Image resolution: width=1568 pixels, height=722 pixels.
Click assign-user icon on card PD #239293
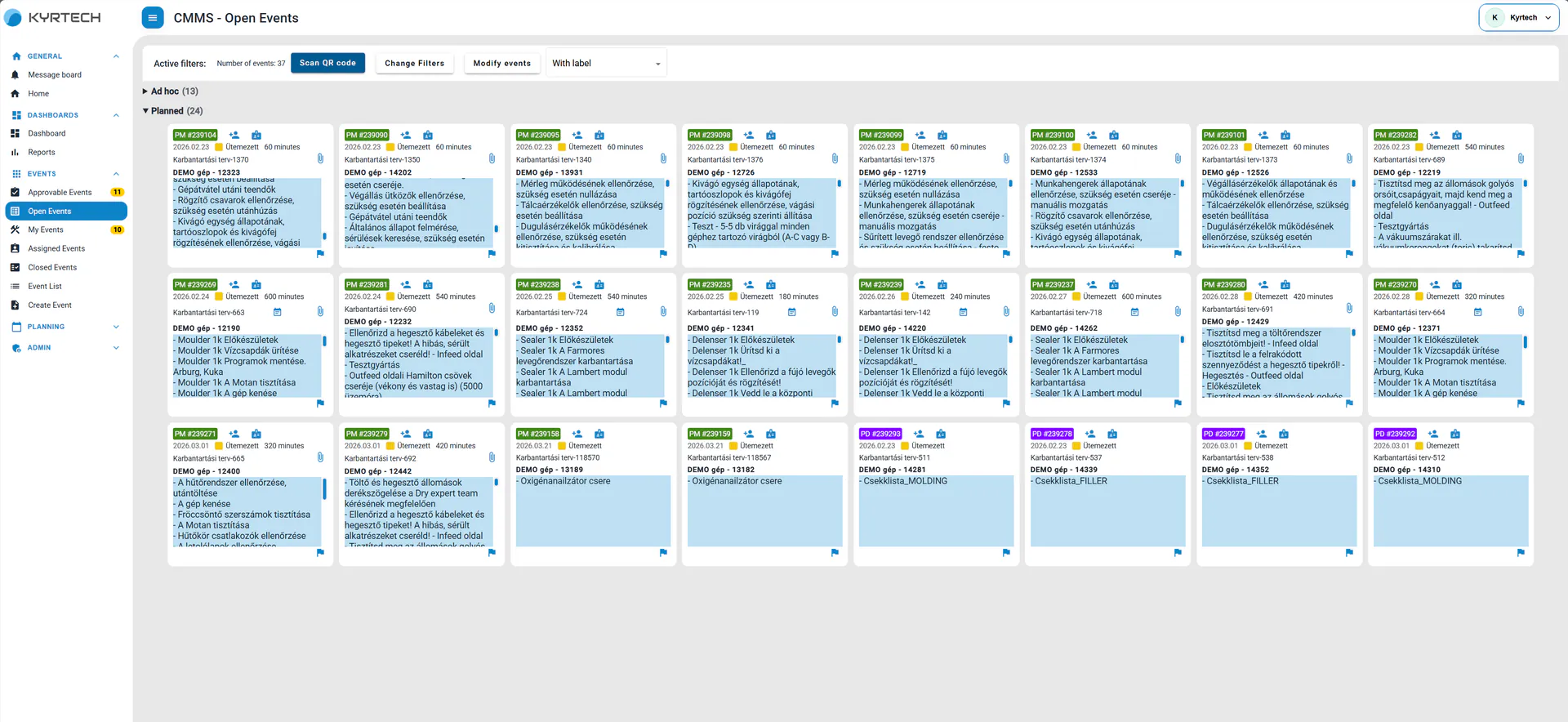919,435
